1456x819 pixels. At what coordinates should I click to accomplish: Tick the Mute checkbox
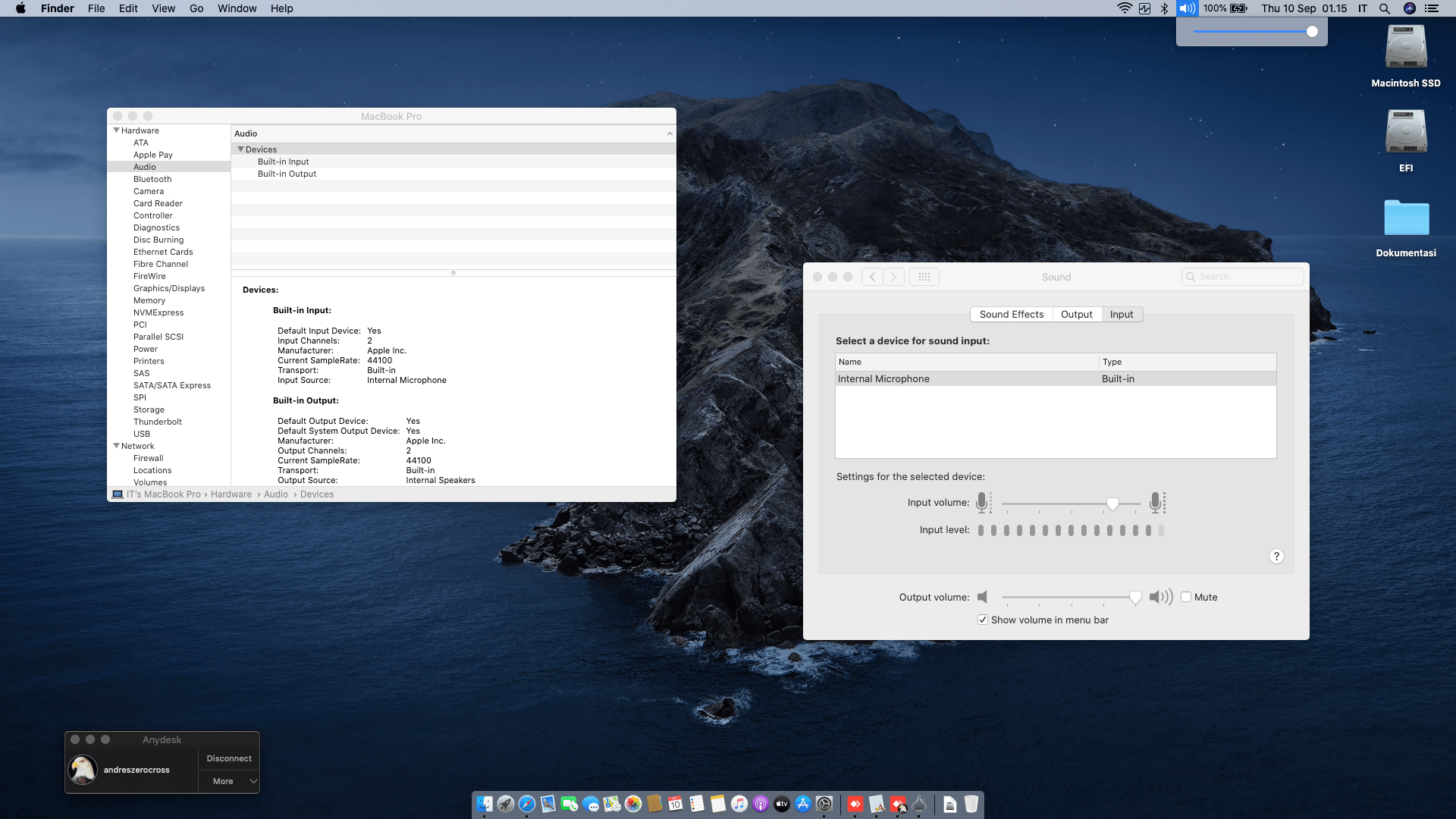coord(1186,597)
